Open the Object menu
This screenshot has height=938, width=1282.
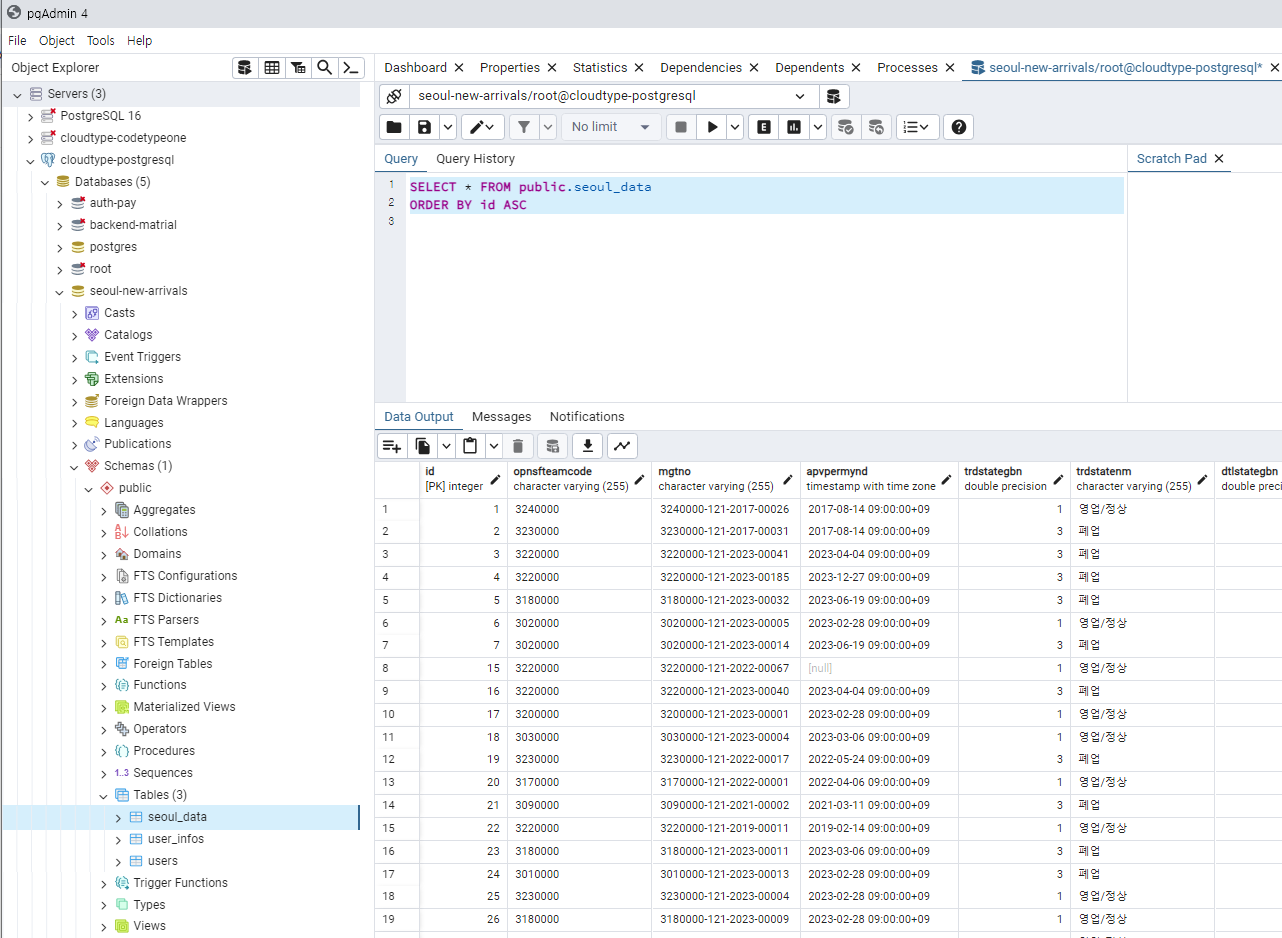click(x=57, y=41)
